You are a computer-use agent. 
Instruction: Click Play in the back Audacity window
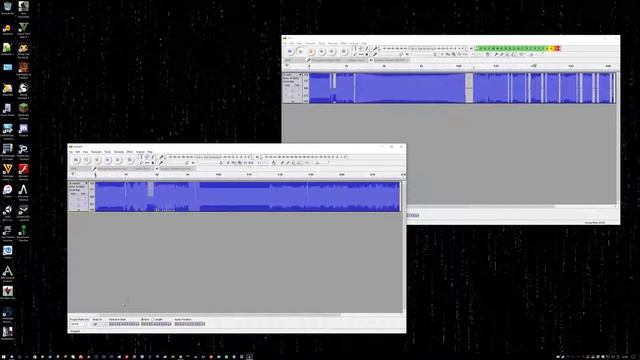pos(300,51)
